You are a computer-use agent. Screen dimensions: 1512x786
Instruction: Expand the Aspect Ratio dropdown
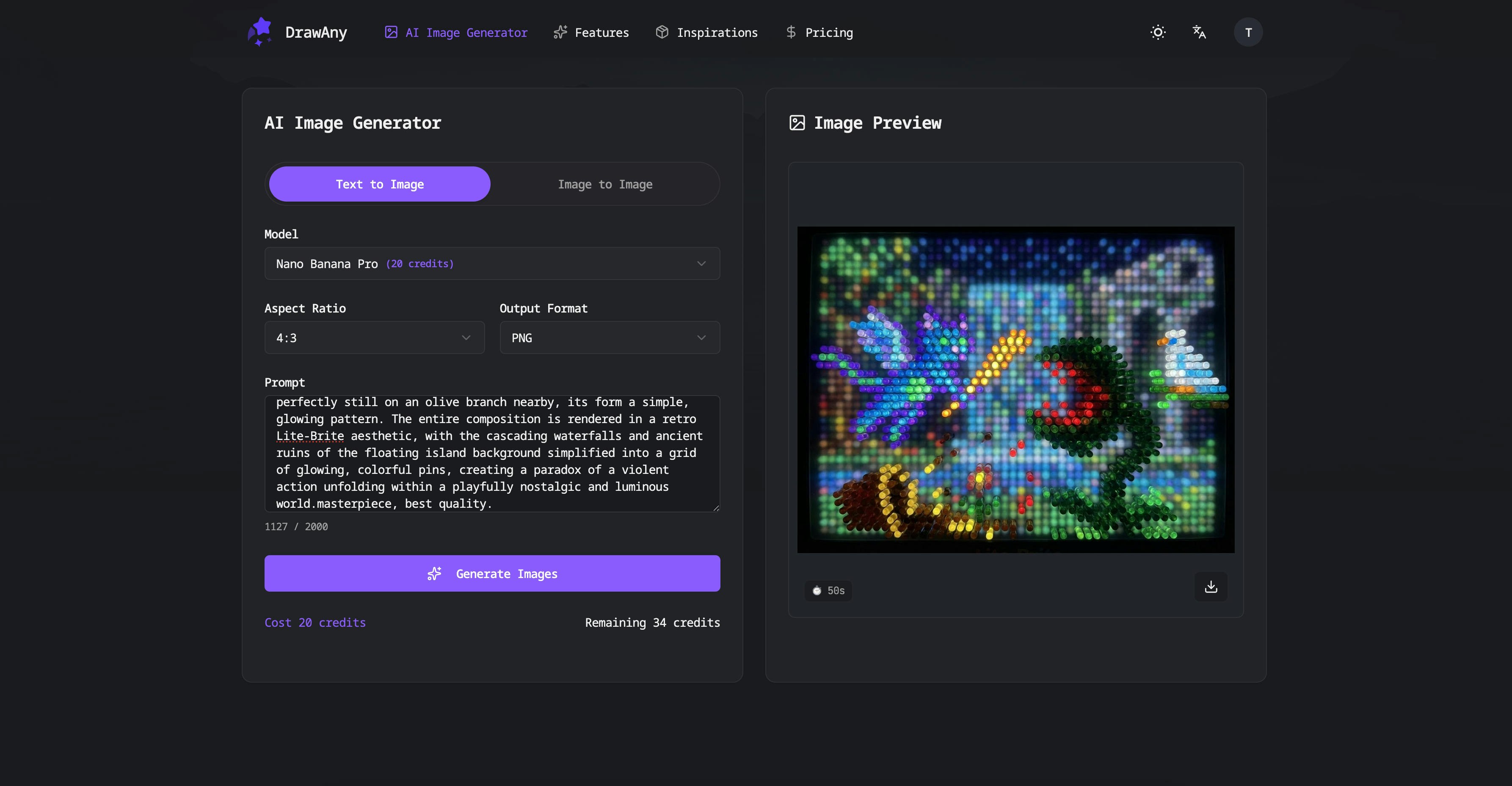(x=374, y=337)
